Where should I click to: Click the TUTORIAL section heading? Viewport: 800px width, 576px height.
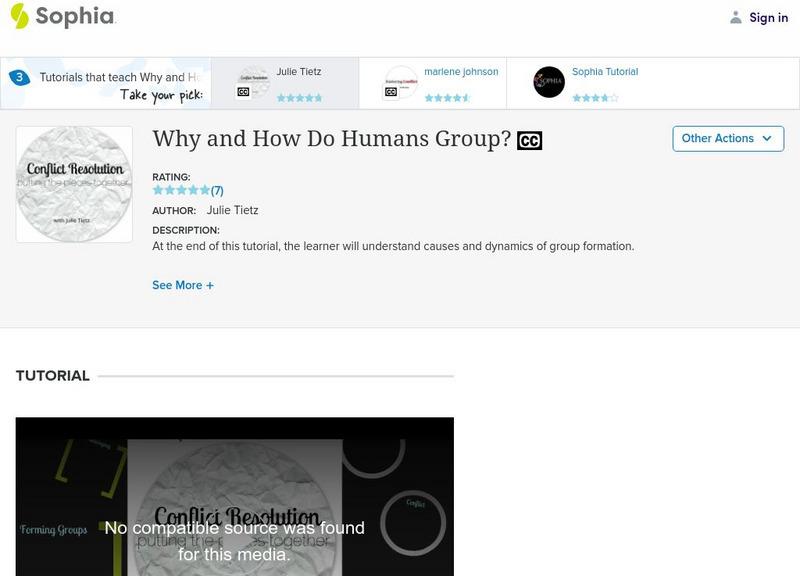tap(53, 376)
